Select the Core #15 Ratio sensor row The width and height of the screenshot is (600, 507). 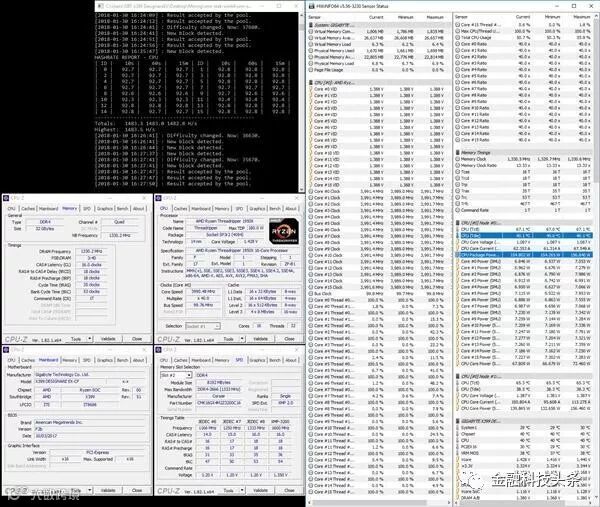[x=523, y=140]
